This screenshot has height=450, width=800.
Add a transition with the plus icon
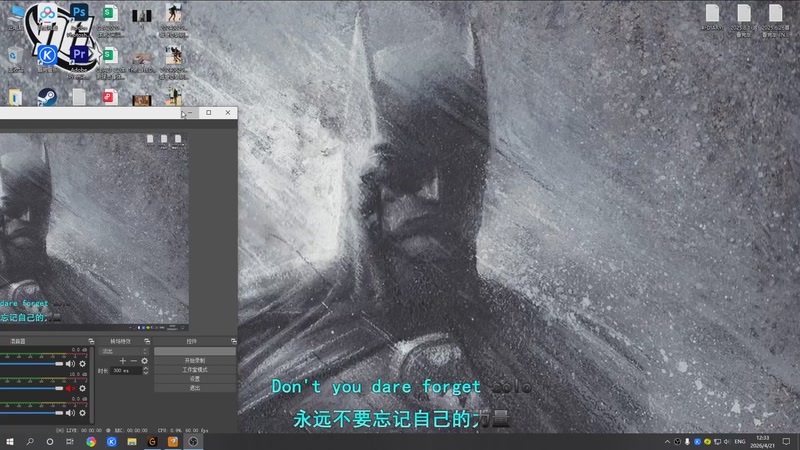click(x=122, y=361)
